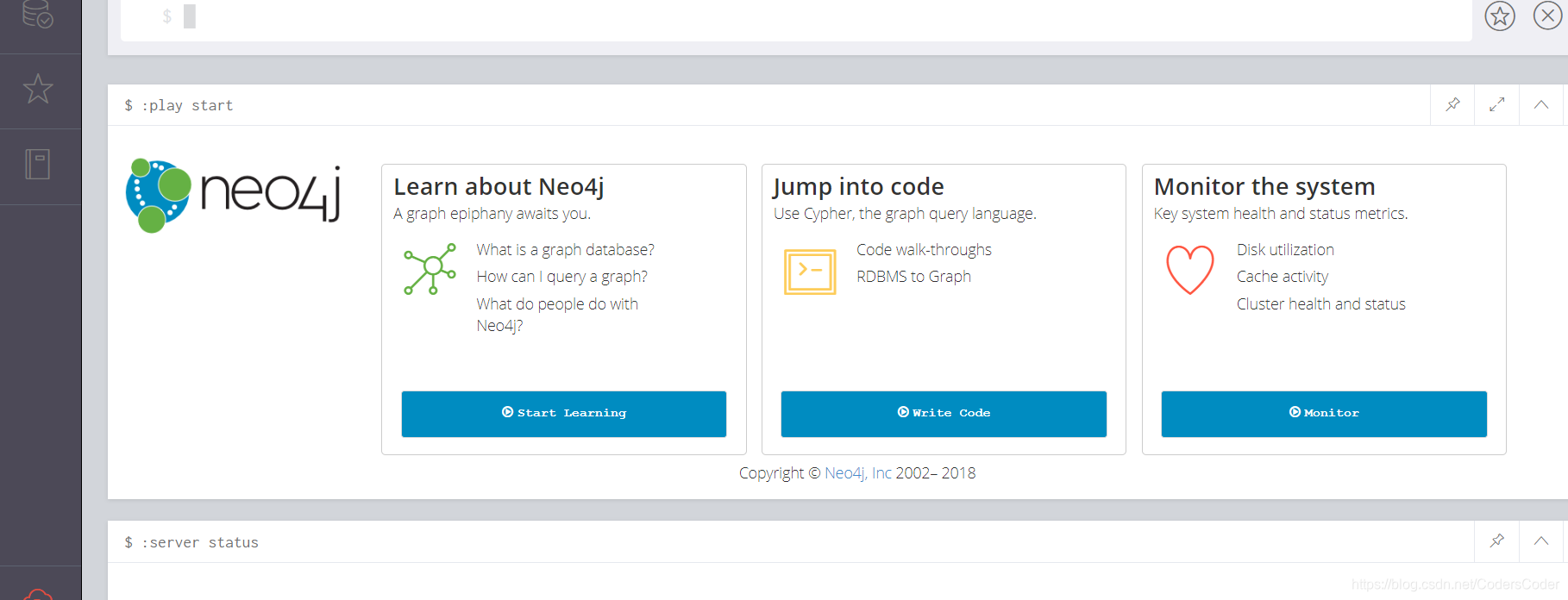Click 'RDBMS to Graph' text
Screen dimensions: 1568x600
click(x=913, y=277)
